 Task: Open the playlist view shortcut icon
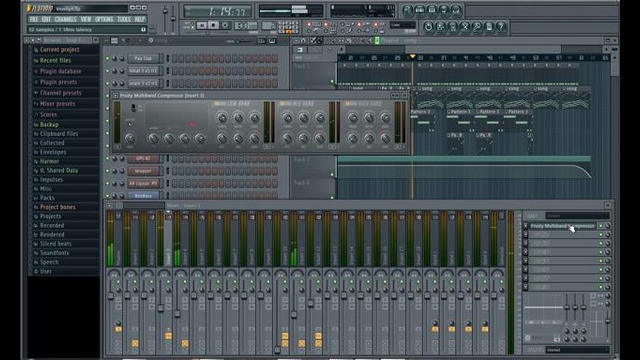(408, 9)
